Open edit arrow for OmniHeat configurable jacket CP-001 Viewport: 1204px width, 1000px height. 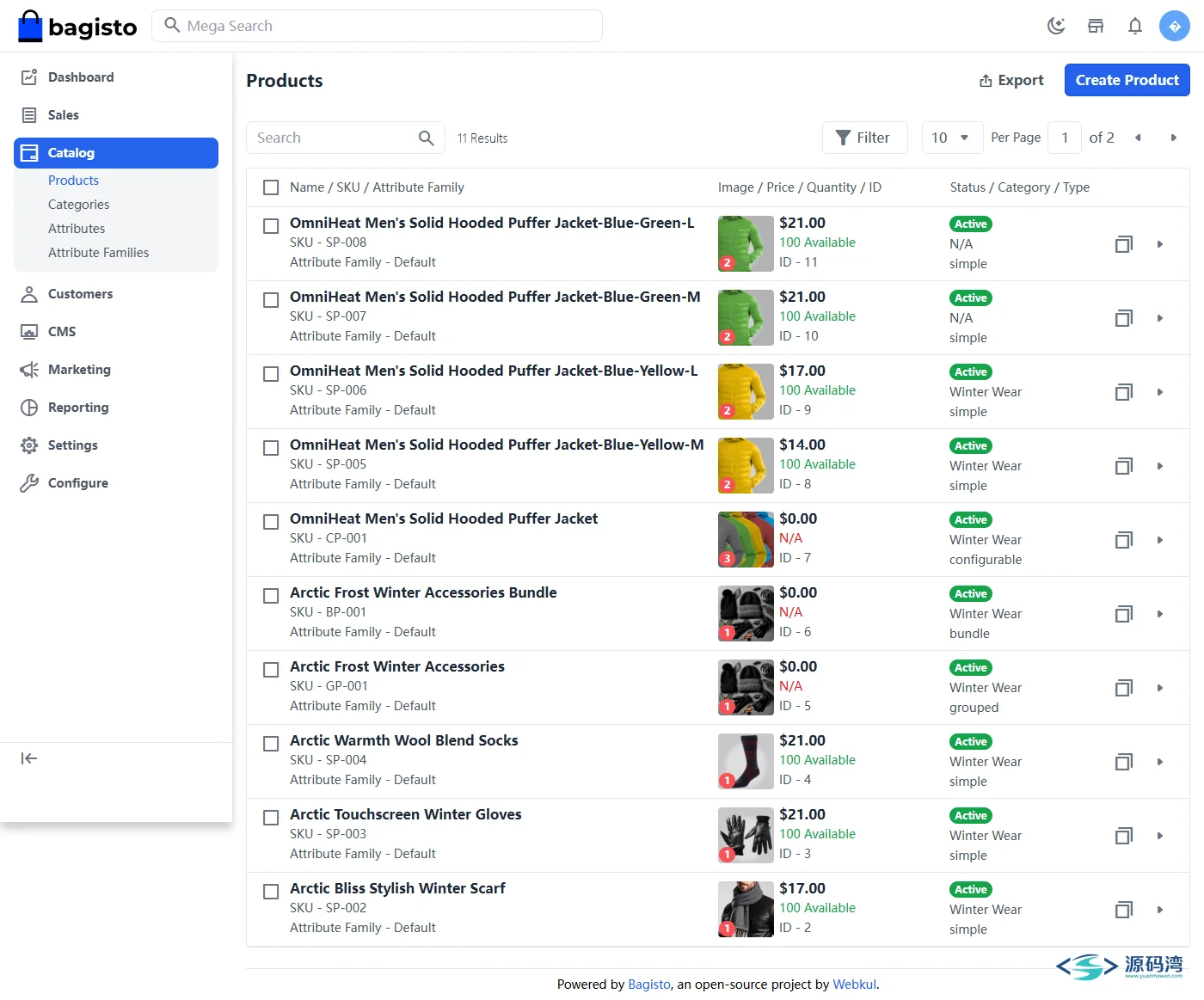[x=1160, y=540]
